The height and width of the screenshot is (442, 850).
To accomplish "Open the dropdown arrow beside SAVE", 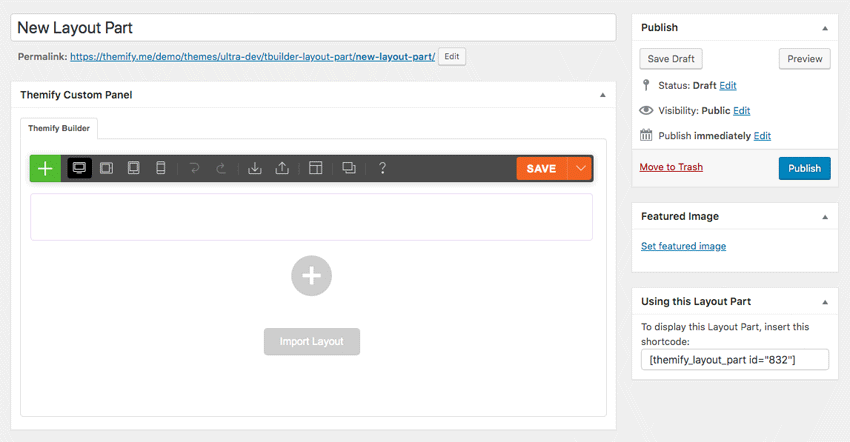I will (x=581, y=168).
